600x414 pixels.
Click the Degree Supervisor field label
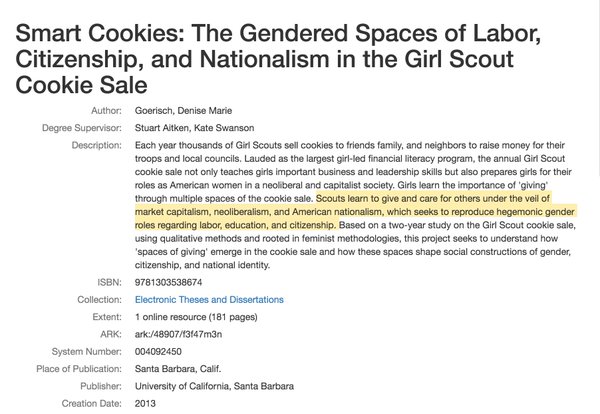click(x=82, y=128)
